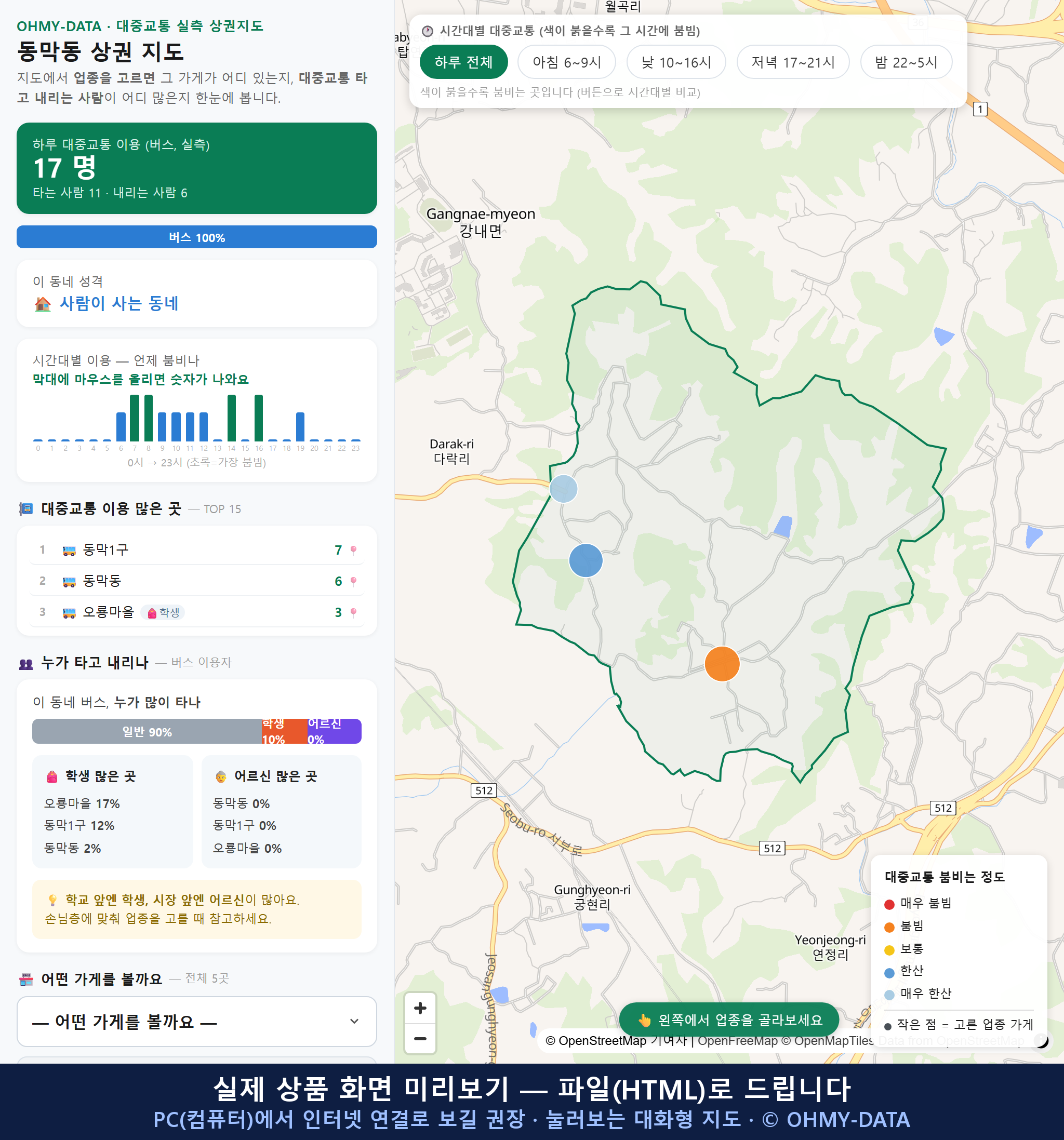
Task: Click the house icon next to 사람이 사는 동네
Action: click(x=43, y=304)
